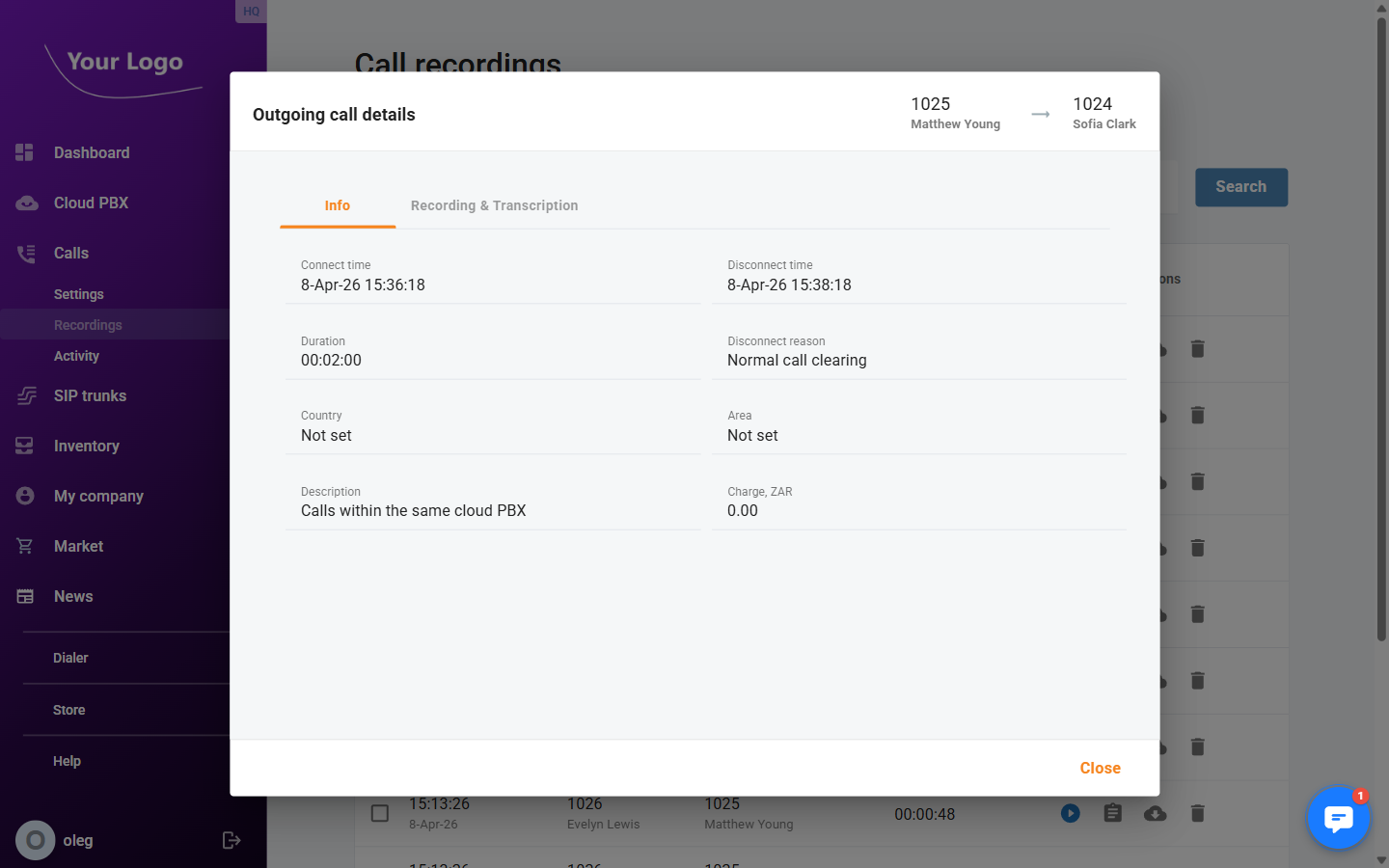Switch to the Recording & Transcription tab
This screenshot has height=868, width=1389.
(x=494, y=205)
